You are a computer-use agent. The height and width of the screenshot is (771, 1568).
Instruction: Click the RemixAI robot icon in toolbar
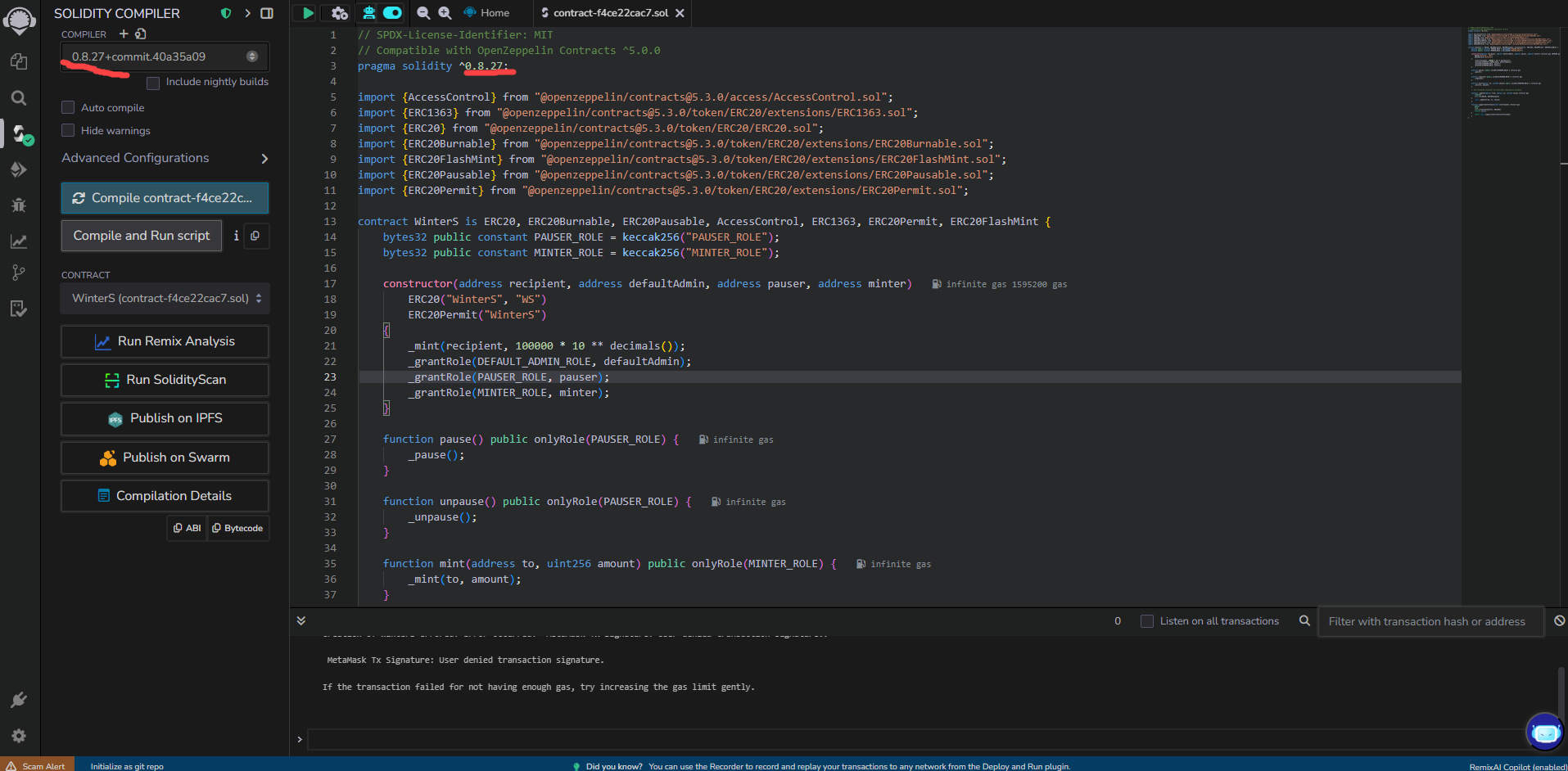click(x=368, y=12)
